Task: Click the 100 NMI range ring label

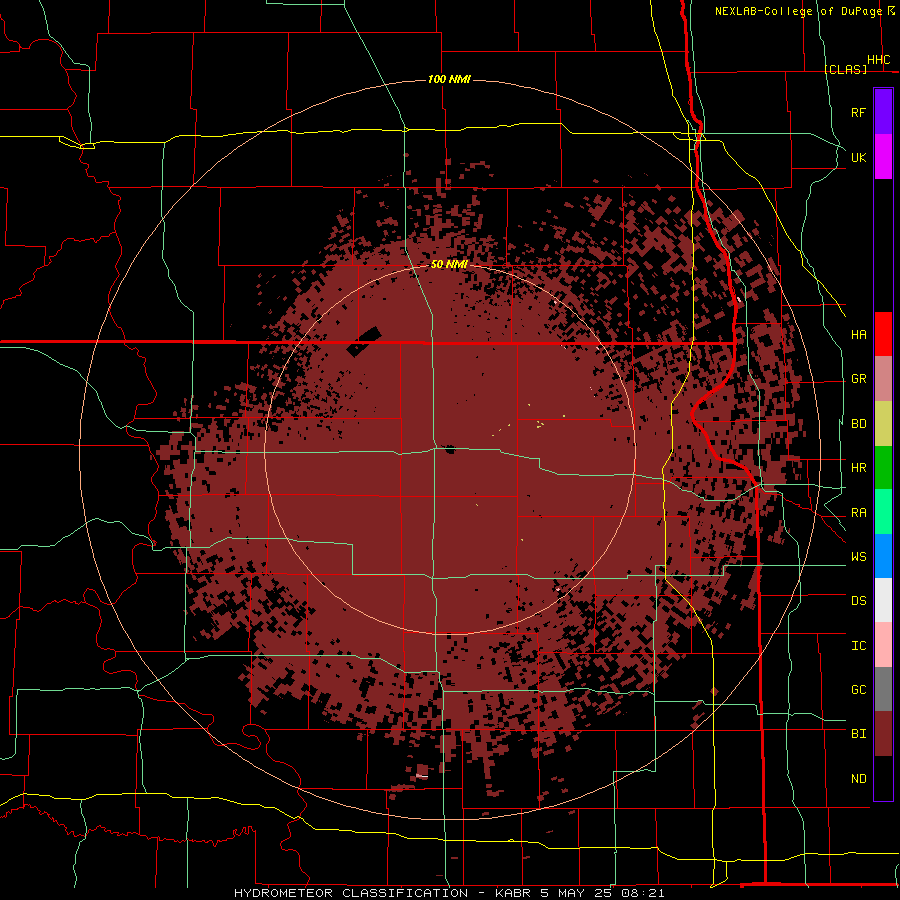Action: (449, 79)
